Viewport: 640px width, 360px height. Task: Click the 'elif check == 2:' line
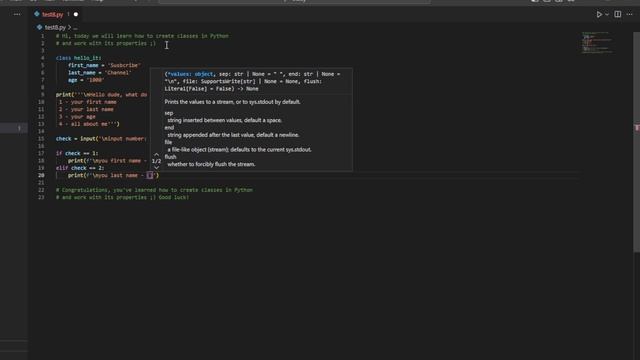point(80,168)
